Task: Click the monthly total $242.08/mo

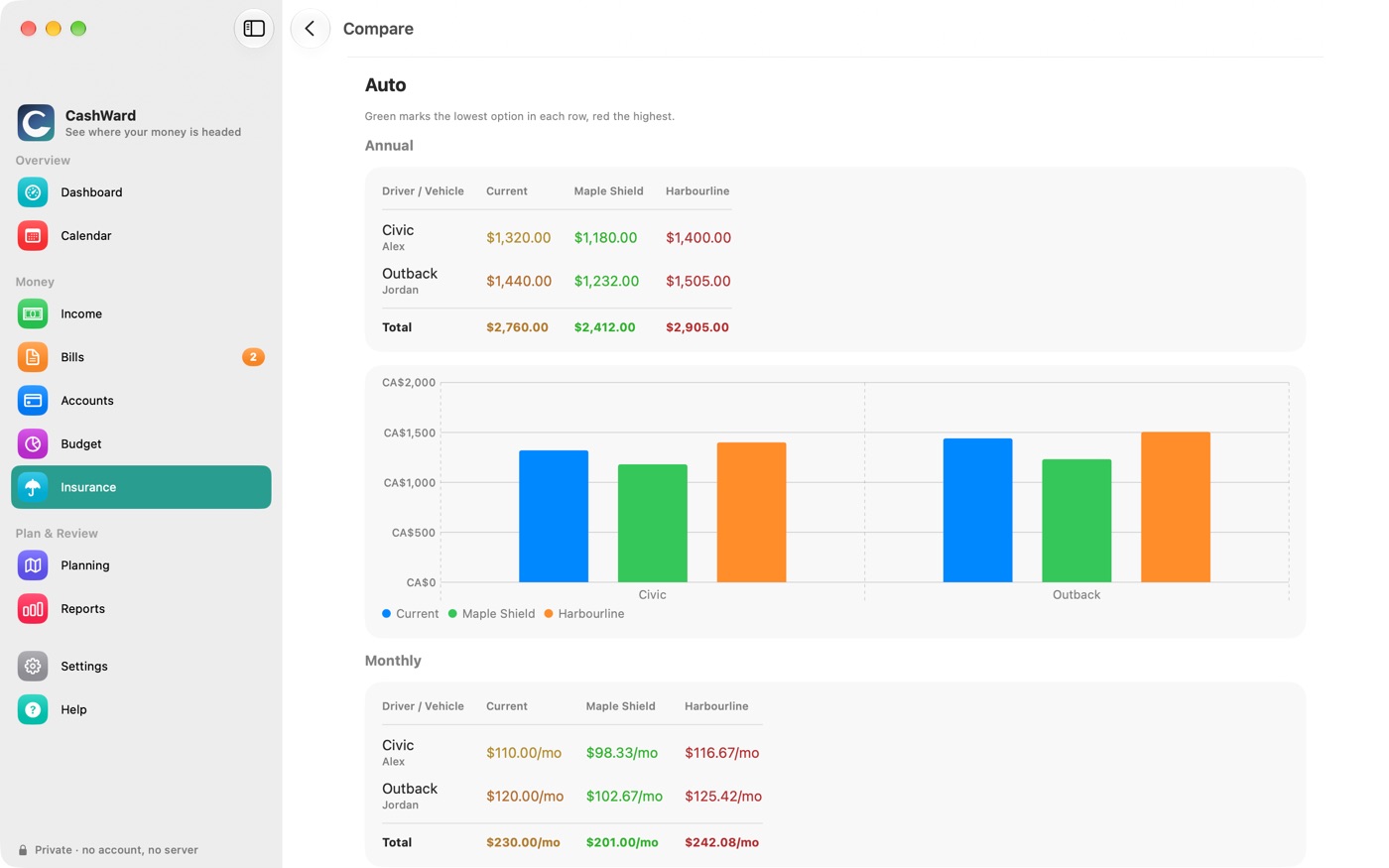Action: (722, 842)
